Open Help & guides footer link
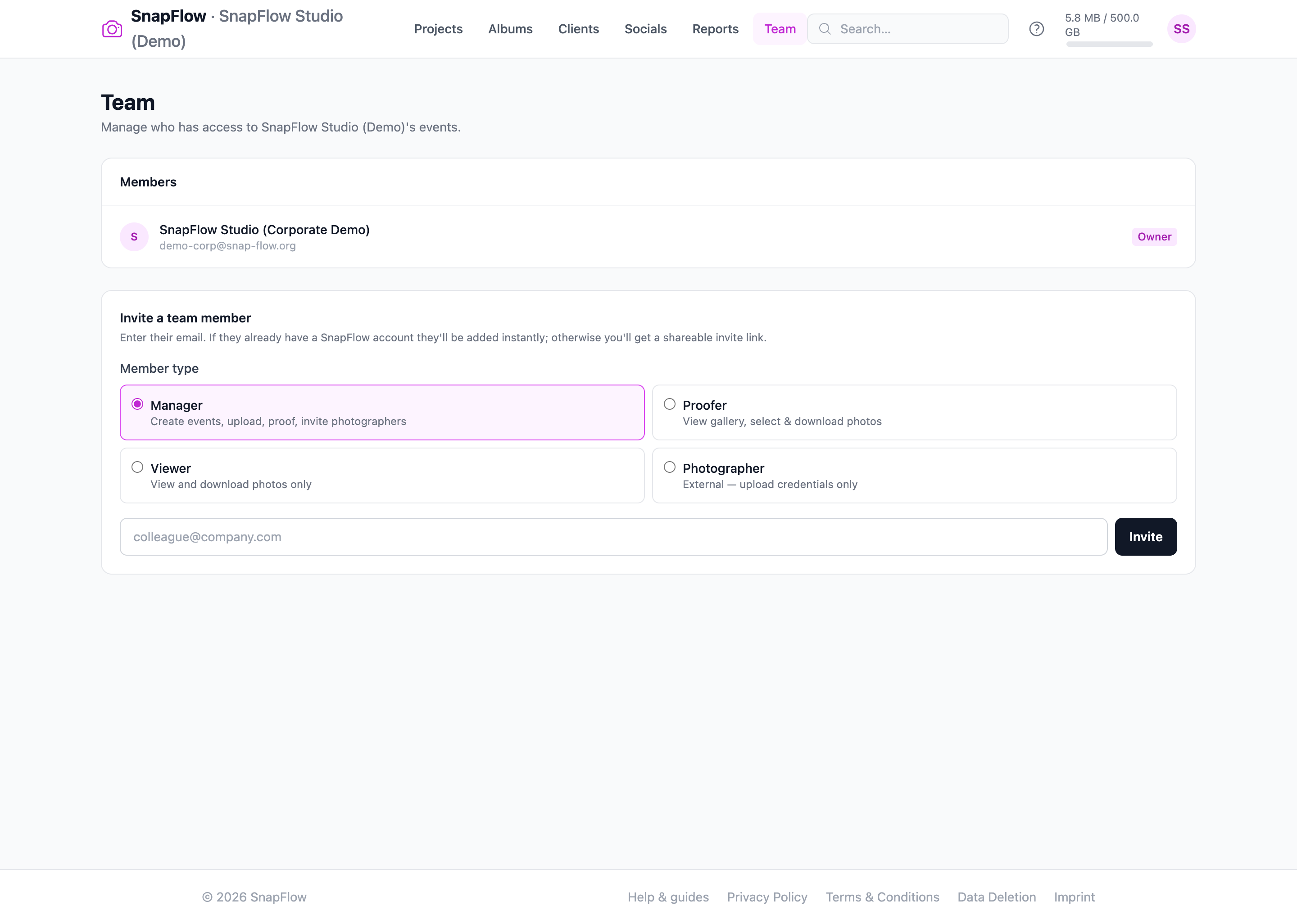 (668, 897)
